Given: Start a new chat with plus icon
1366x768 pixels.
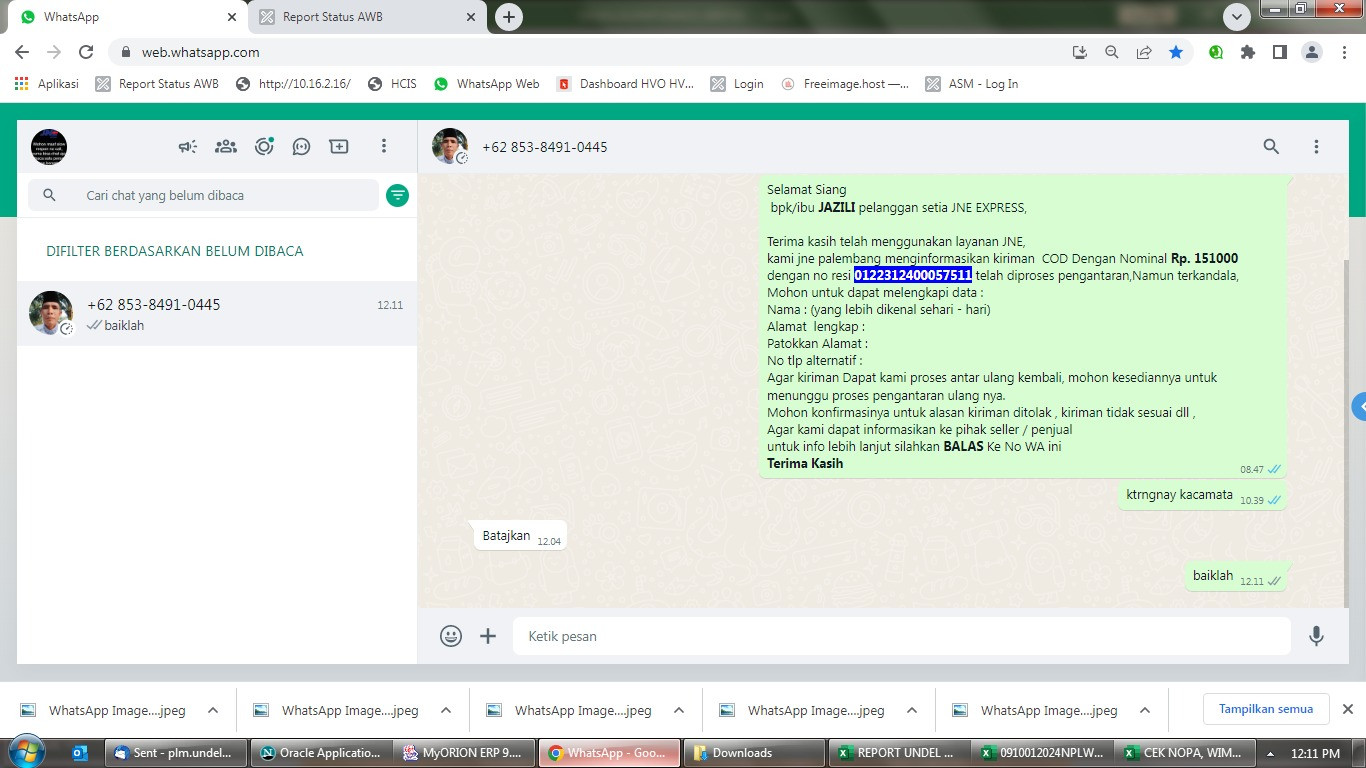Looking at the screenshot, I should coord(339,147).
